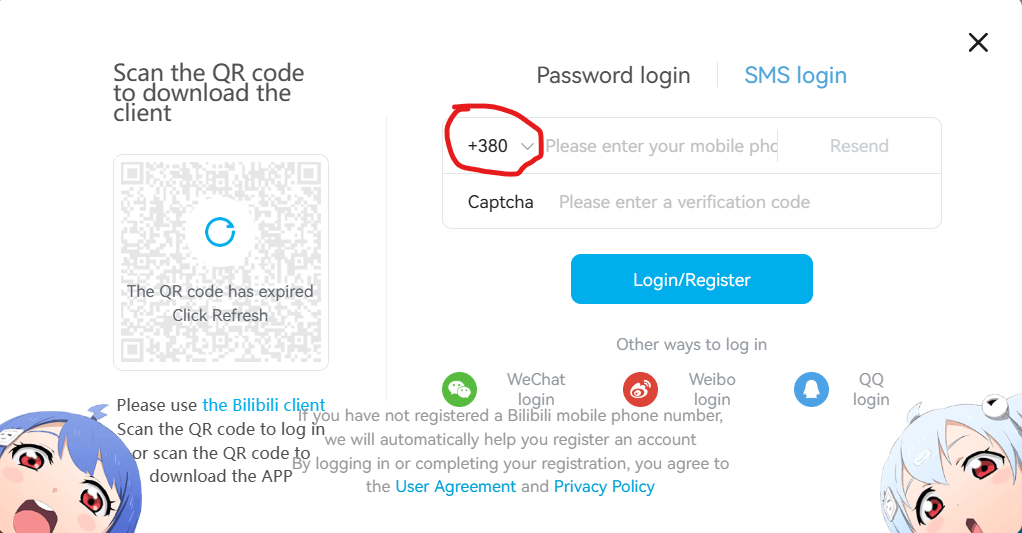Open the User Agreement link
1022x533 pixels.
[x=456, y=486]
